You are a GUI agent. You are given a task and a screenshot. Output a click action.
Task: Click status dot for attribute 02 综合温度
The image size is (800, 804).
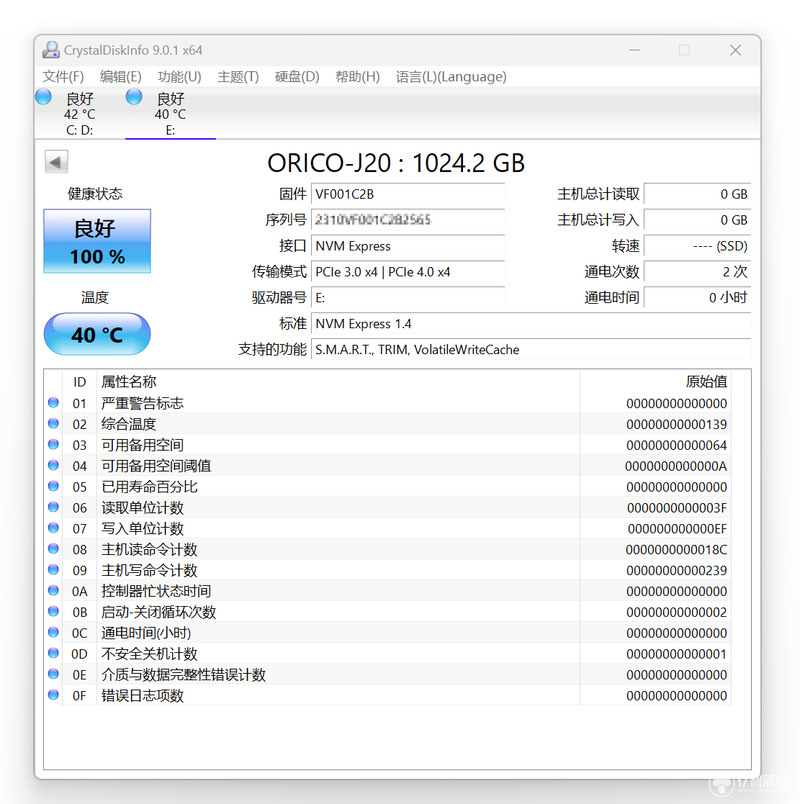click(x=53, y=424)
